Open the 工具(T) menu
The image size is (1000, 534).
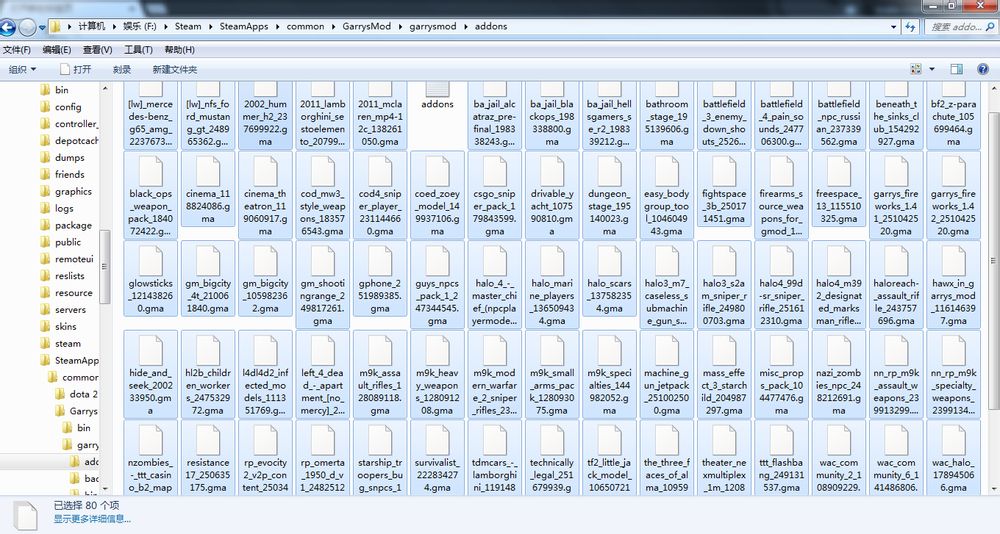138,50
